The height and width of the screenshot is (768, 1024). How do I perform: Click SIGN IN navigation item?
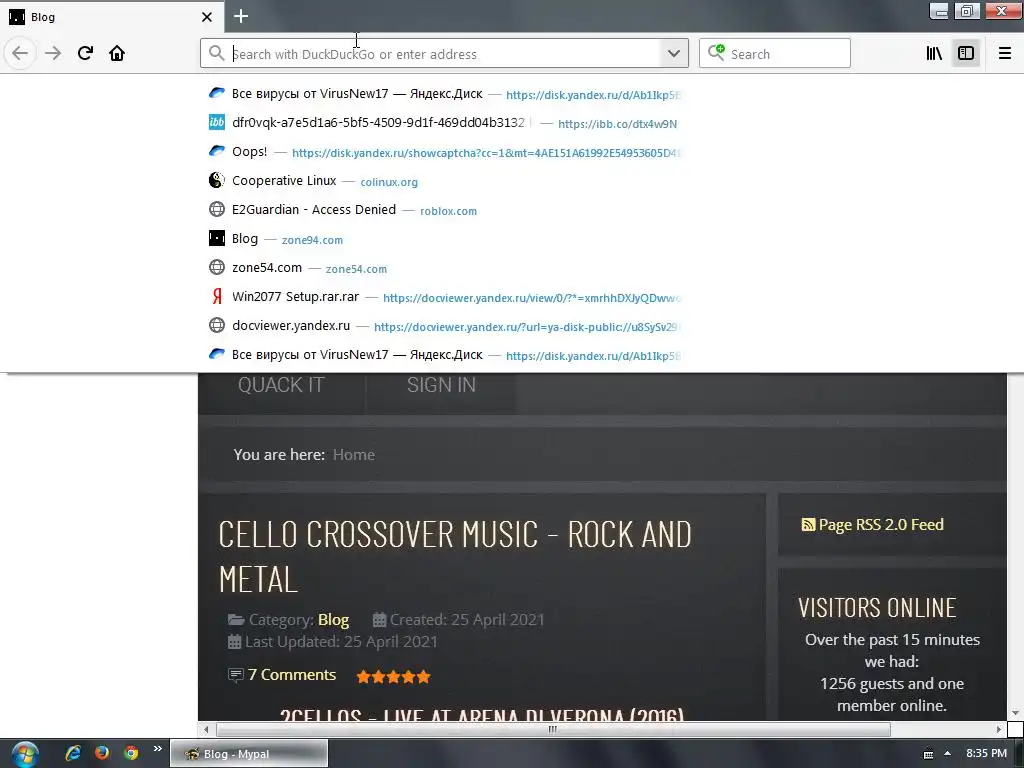[441, 385]
